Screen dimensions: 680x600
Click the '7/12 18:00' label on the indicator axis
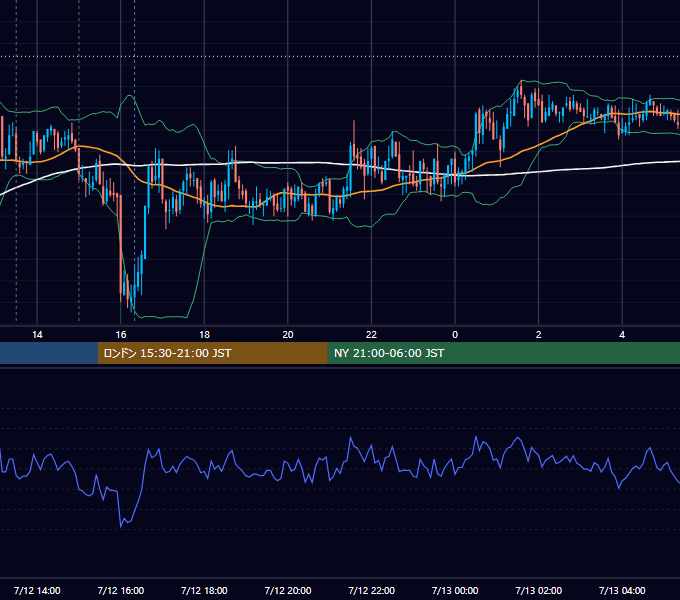[x=204, y=590]
